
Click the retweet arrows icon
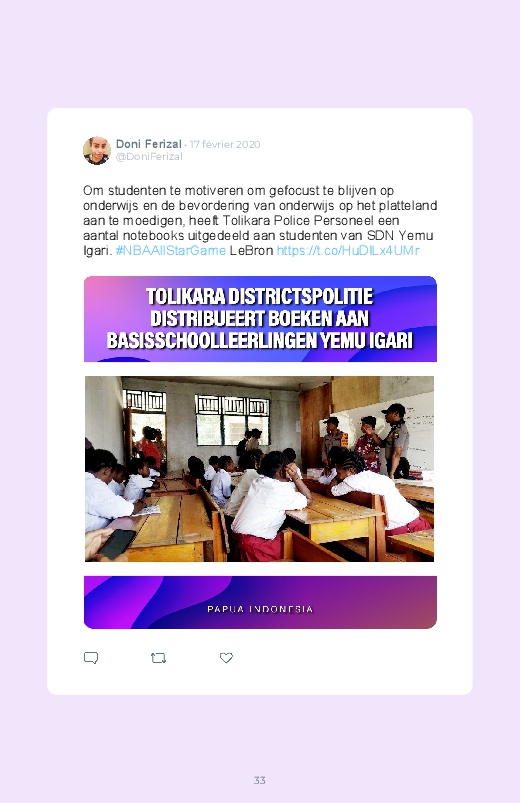(158, 658)
